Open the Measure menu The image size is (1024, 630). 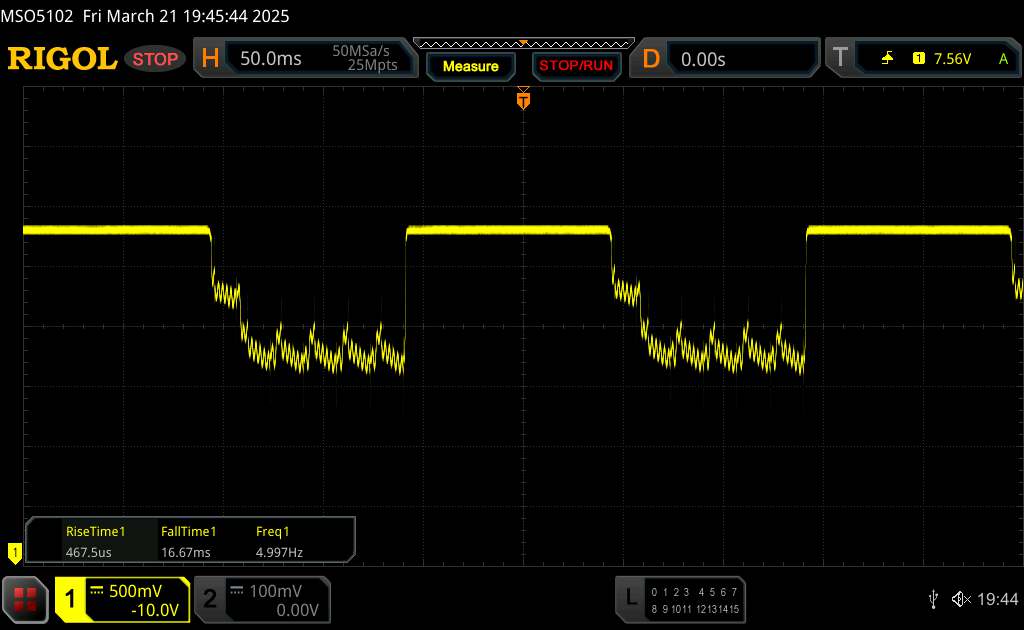coord(470,66)
